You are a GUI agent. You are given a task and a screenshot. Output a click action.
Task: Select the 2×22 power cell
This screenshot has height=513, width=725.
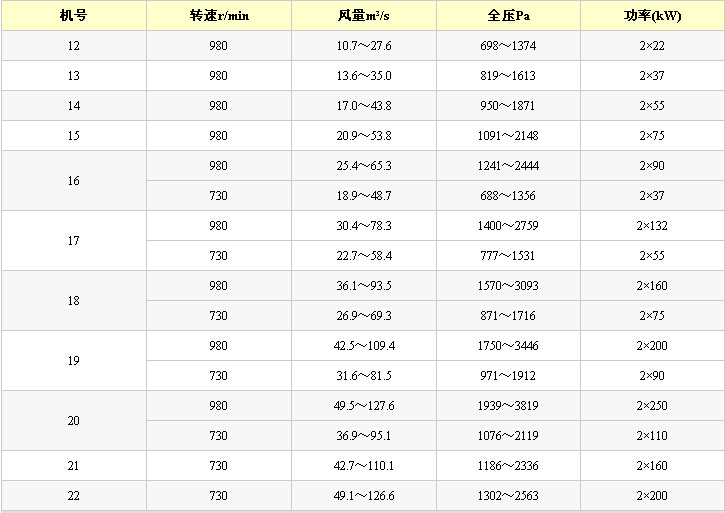pos(652,46)
